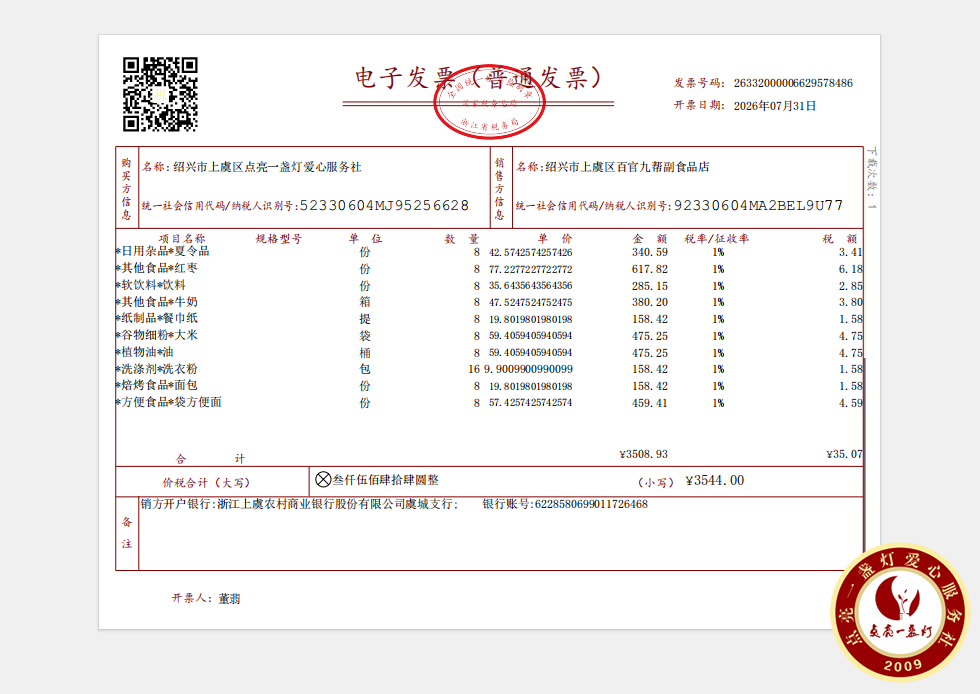Image resolution: width=980 pixels, height=694 pixels.
Task: Select item *日用杂品*夏令品
Action: [x=162, y=251]
